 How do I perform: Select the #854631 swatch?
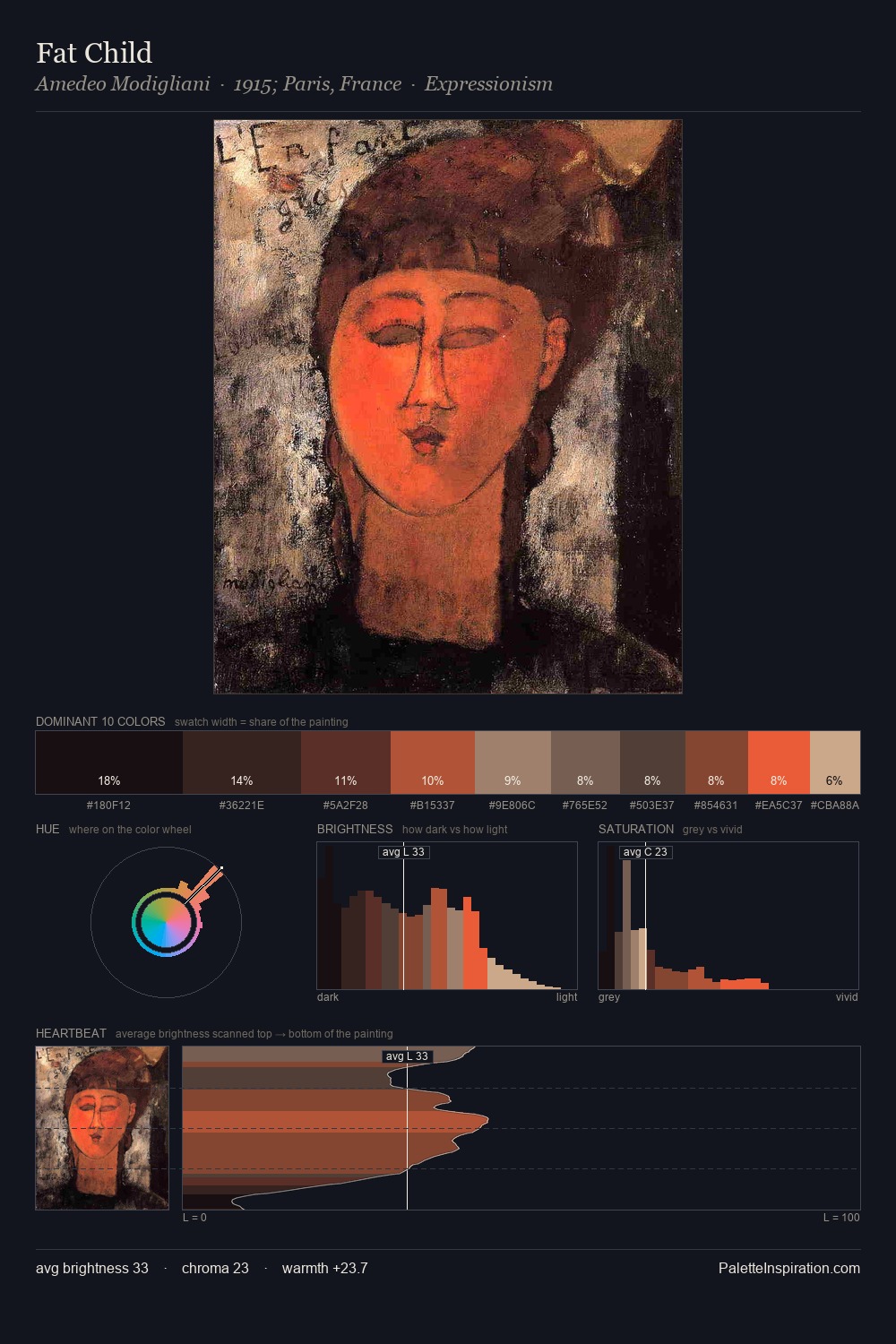717,762
